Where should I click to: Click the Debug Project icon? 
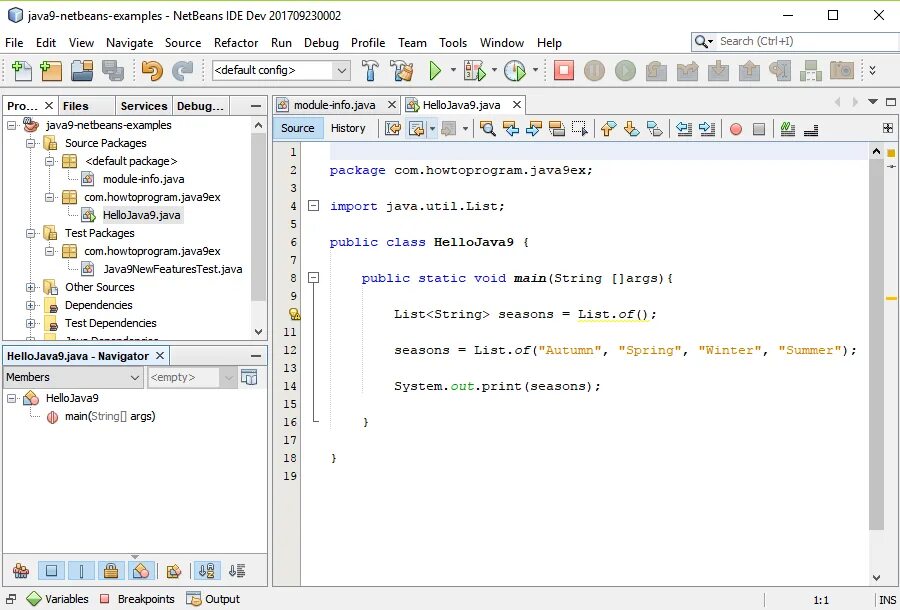475,71
